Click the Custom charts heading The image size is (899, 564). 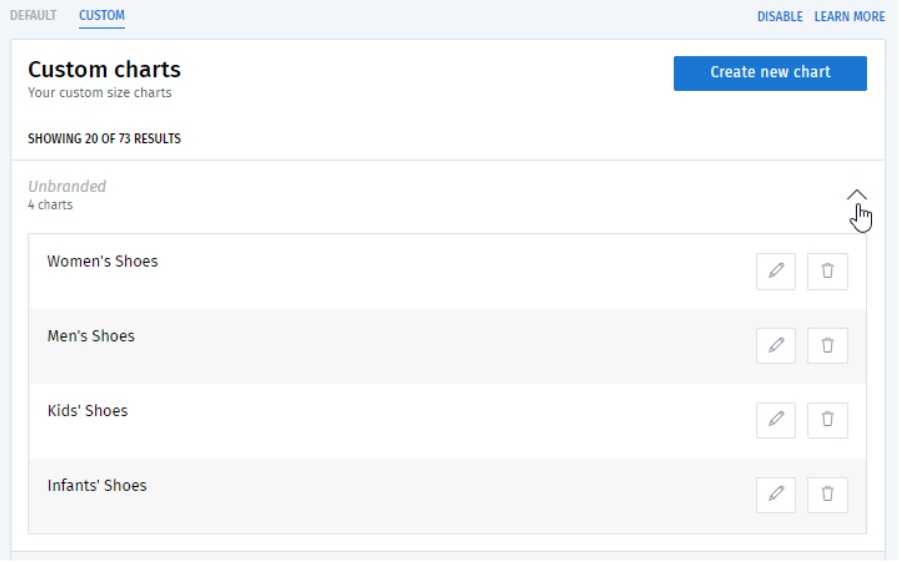(x=104, y=70)
